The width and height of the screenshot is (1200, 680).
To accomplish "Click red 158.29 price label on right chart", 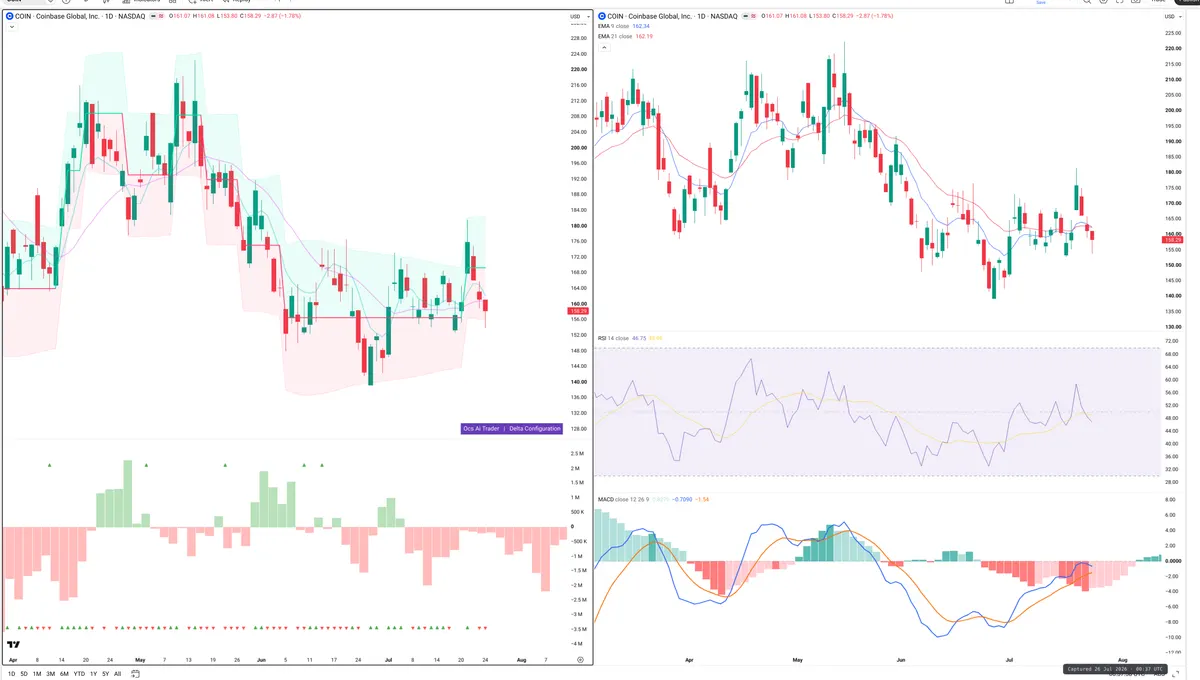I will pos(1172,240).
